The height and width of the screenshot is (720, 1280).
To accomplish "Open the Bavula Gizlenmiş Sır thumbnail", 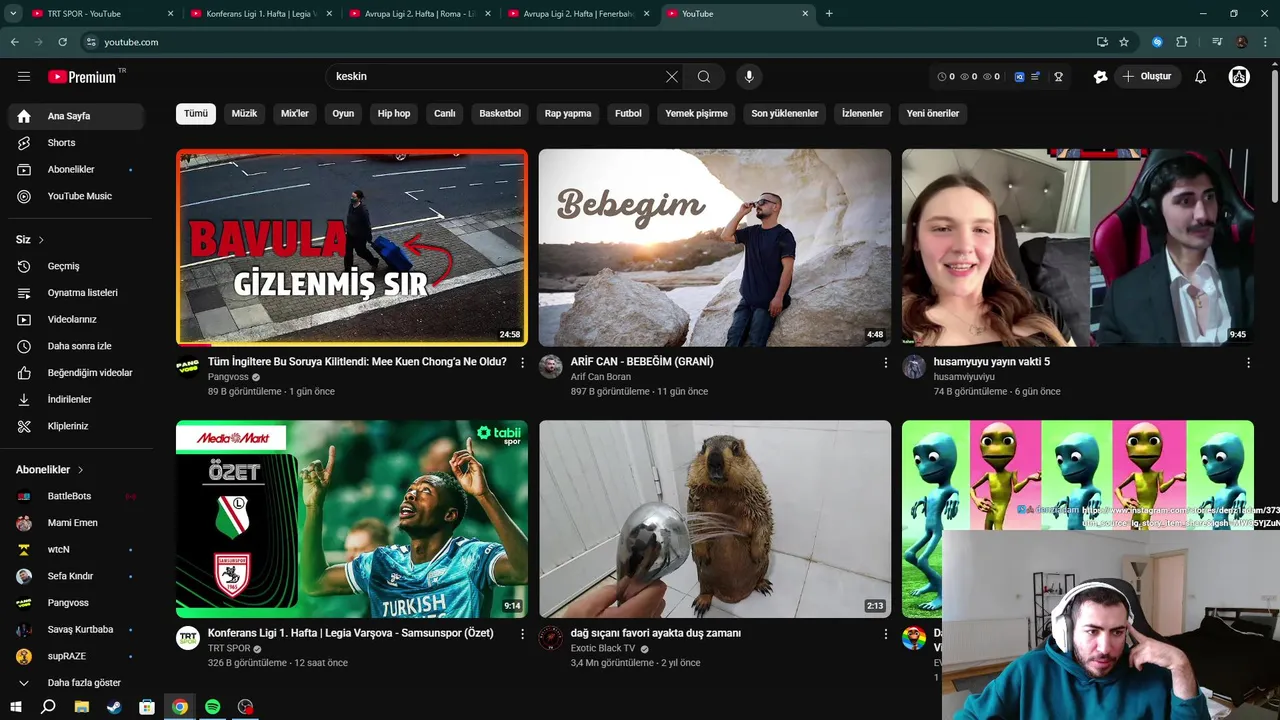I will [x=352, y=247].
